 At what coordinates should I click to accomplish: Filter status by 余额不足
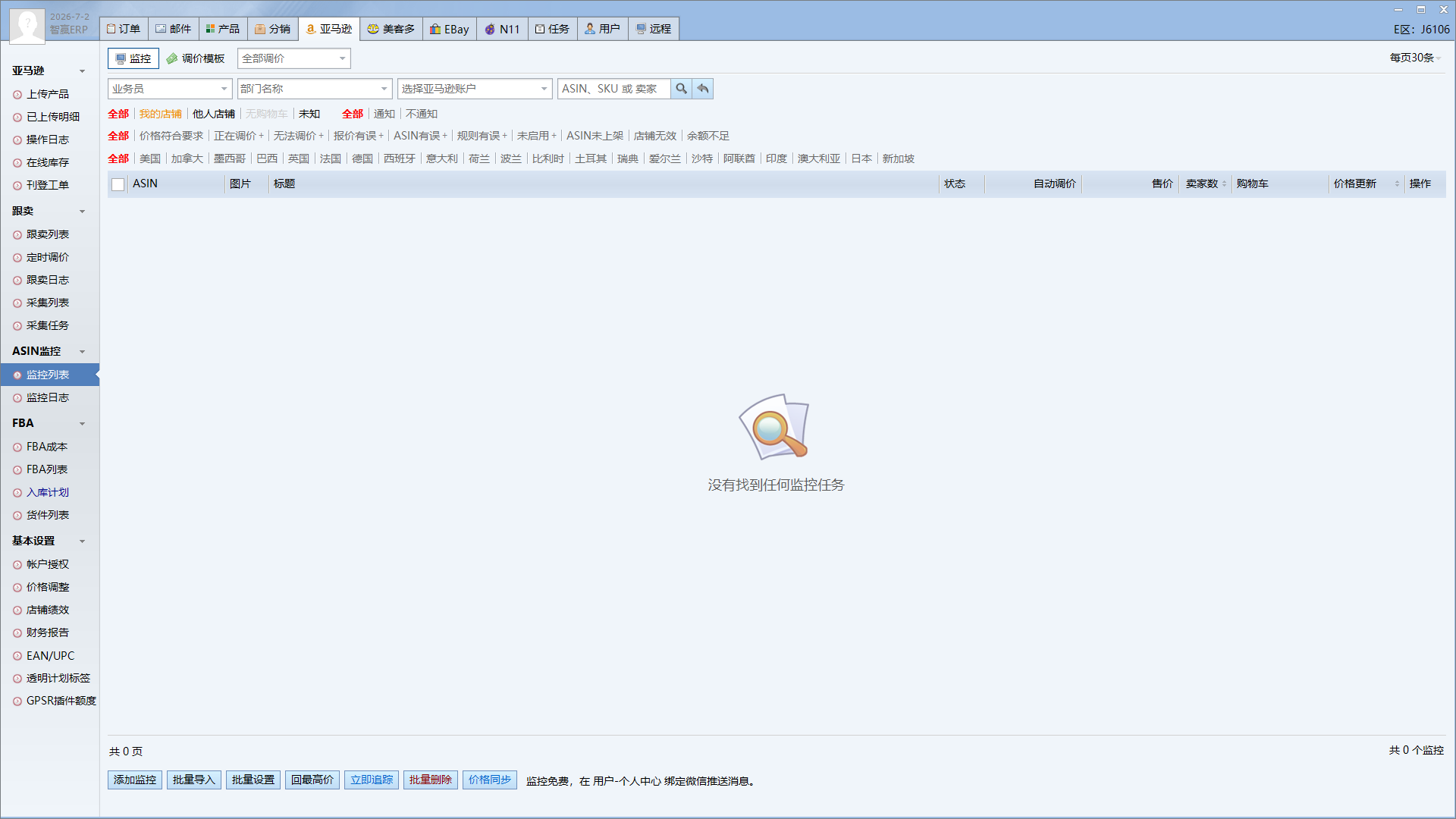tap(708, 136)
